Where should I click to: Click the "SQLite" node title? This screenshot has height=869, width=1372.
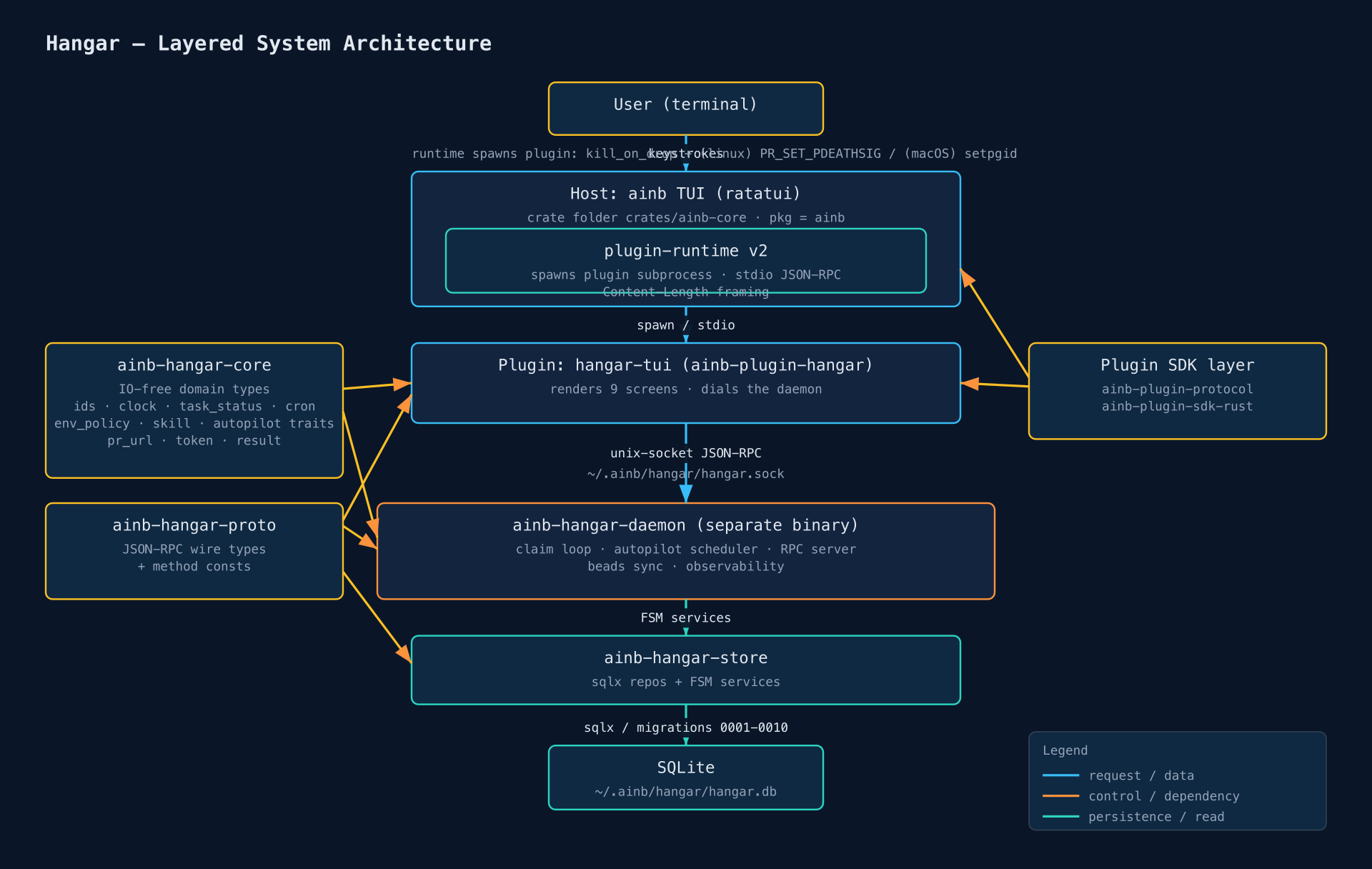click(686, 768)
